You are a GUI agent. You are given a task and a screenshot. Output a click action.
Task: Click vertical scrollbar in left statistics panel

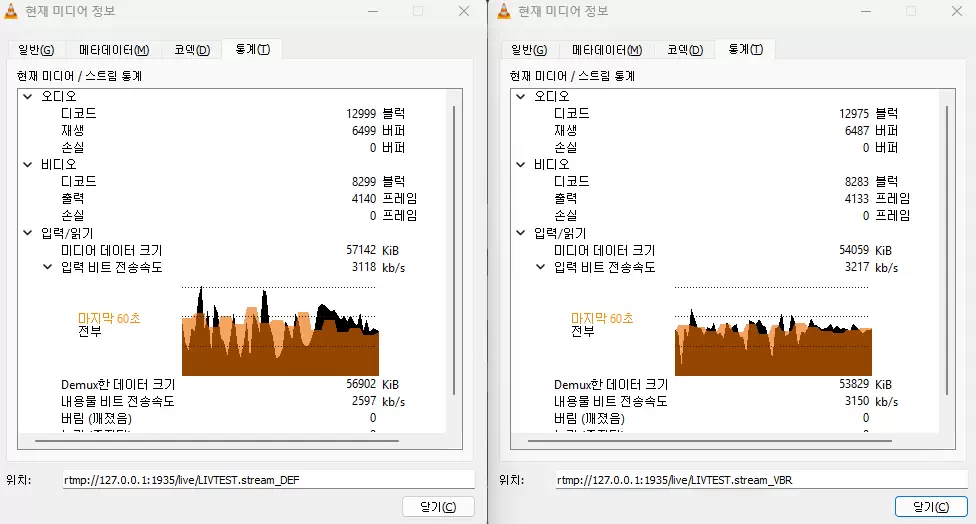pyautogui.click(x=454, y=249)
